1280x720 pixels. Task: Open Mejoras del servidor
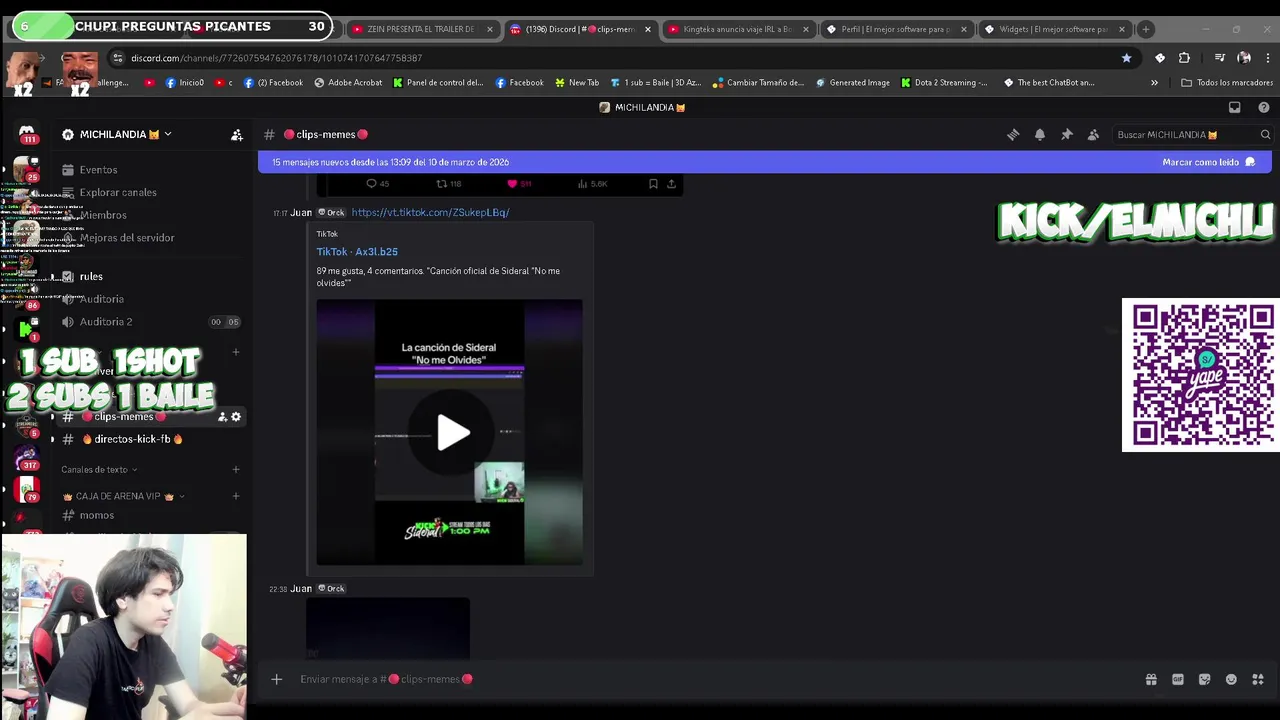click(x=127, y=238)
